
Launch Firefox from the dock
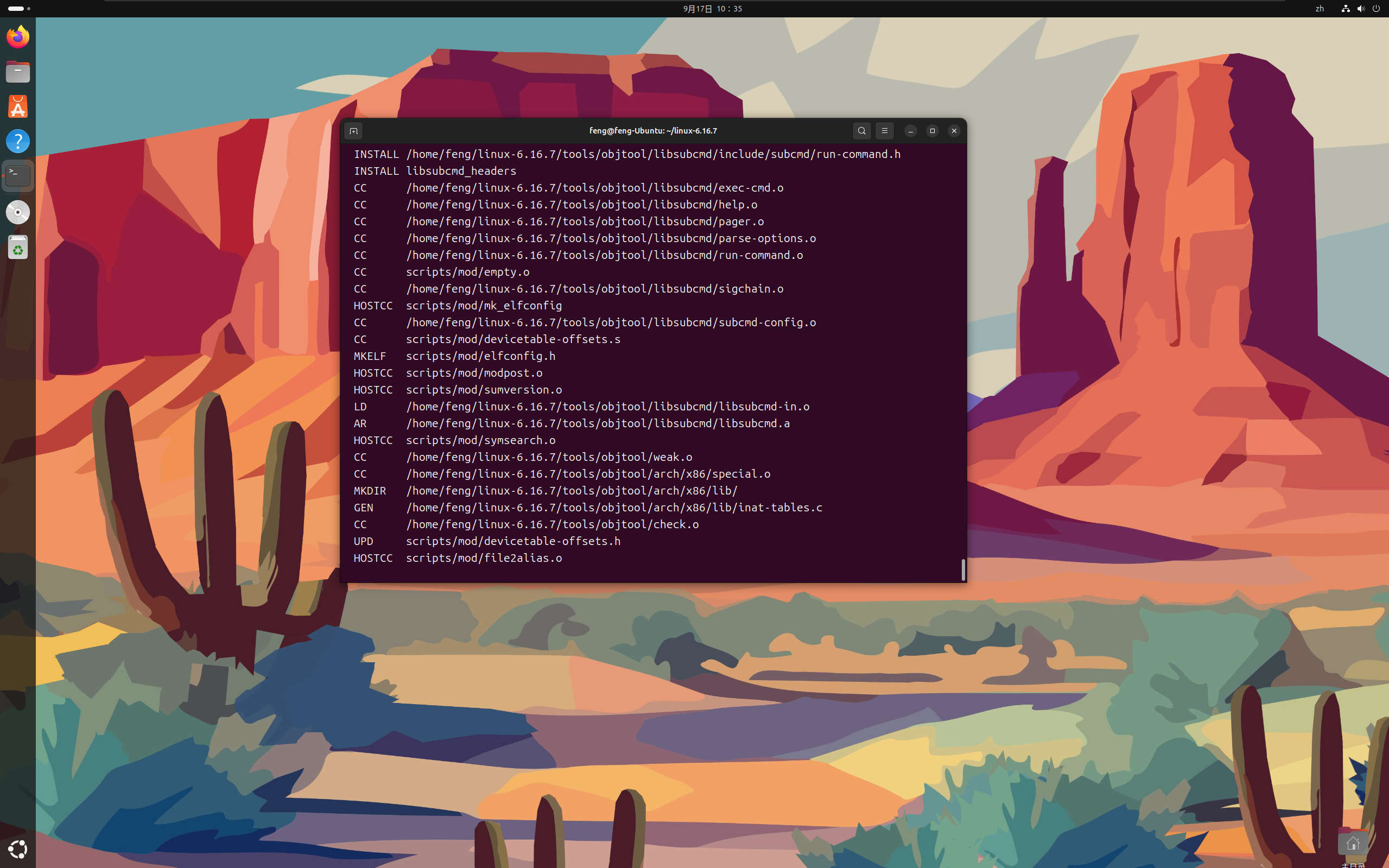(x=18, y=37)
